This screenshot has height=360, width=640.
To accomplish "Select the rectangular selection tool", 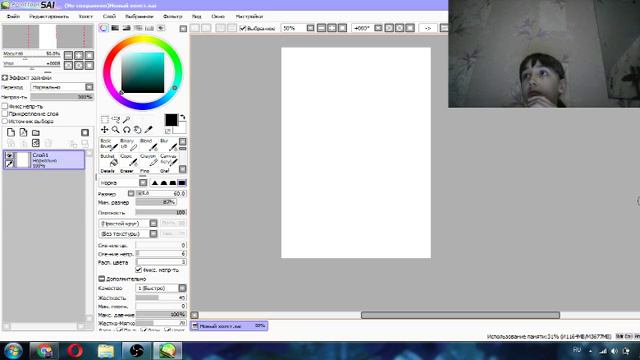I will tap(105, 119).
